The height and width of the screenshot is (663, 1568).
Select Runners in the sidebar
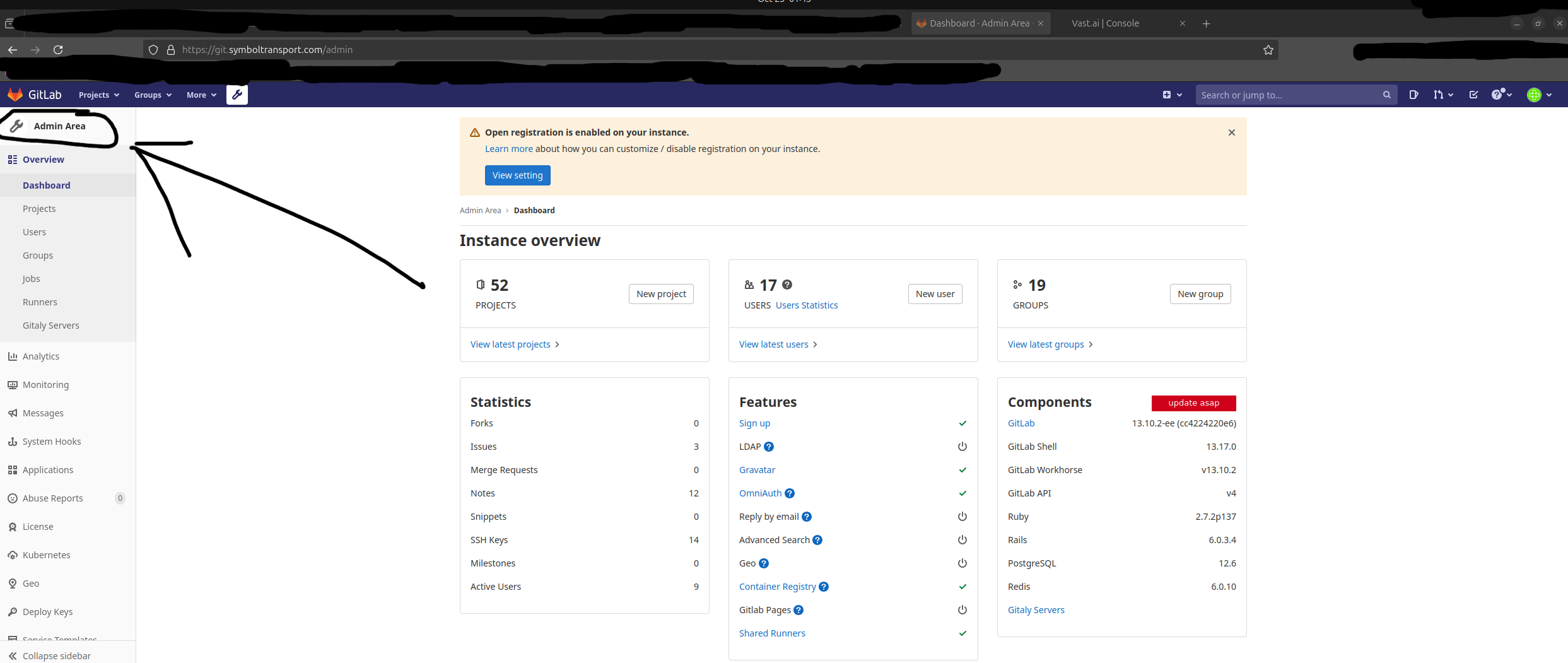click(40, 302)
